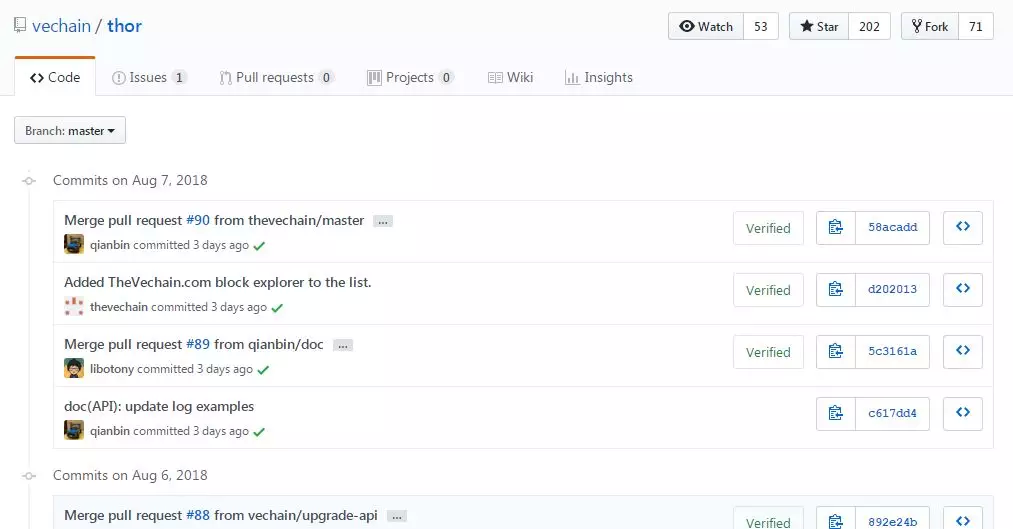View the 53 watchers count
The height and width of the screenshot is (529, 1013).
[761, 26]
